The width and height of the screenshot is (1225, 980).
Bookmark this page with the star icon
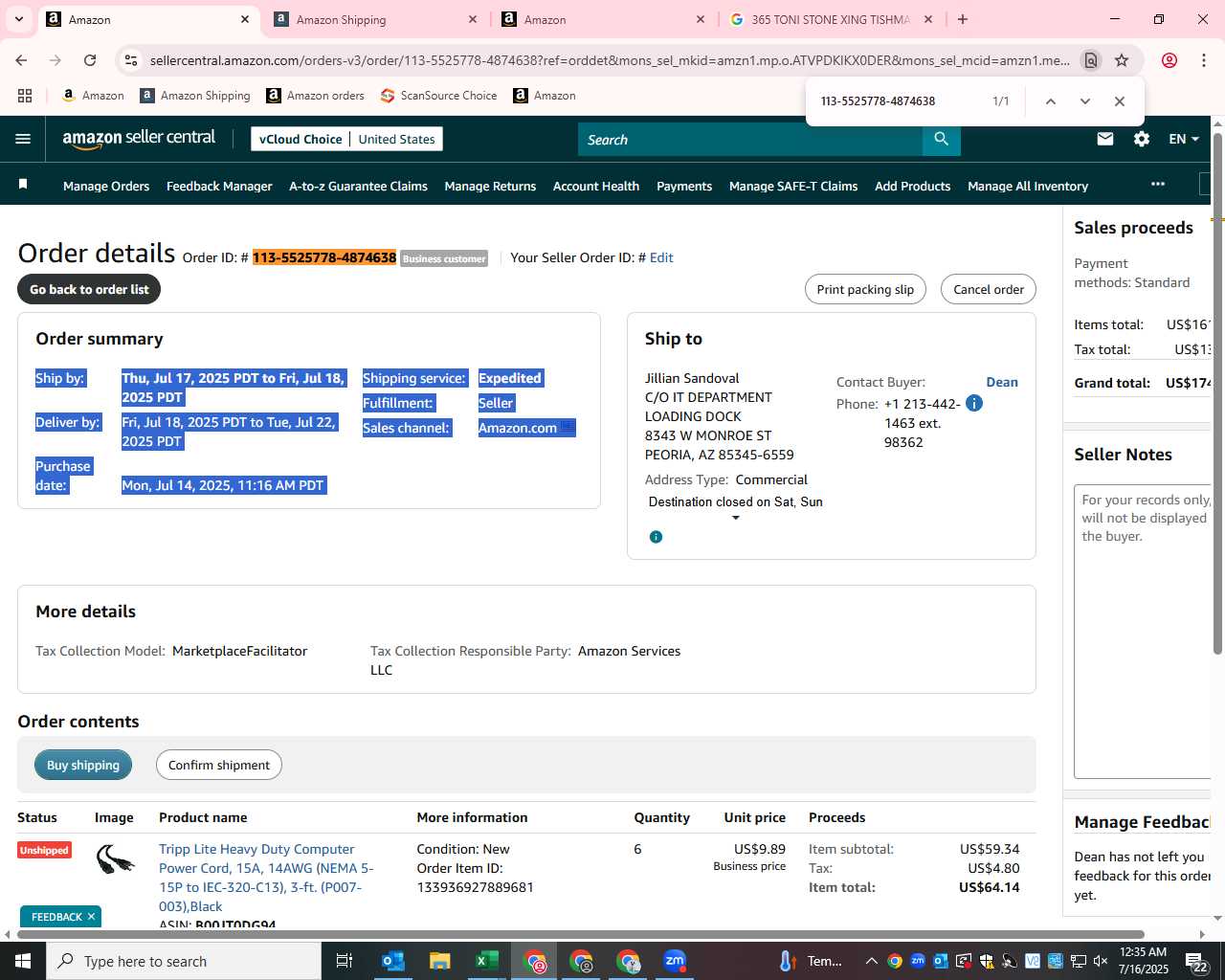coord(1122,60)
